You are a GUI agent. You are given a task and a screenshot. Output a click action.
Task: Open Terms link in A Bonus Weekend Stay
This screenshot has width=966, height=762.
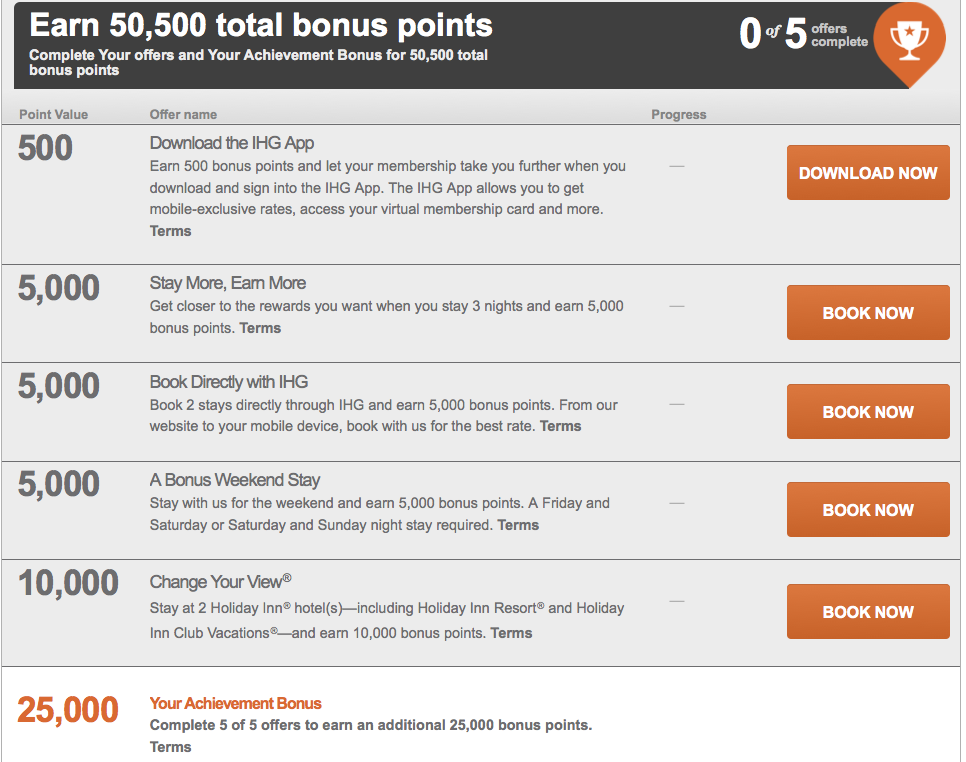point(518,525)
